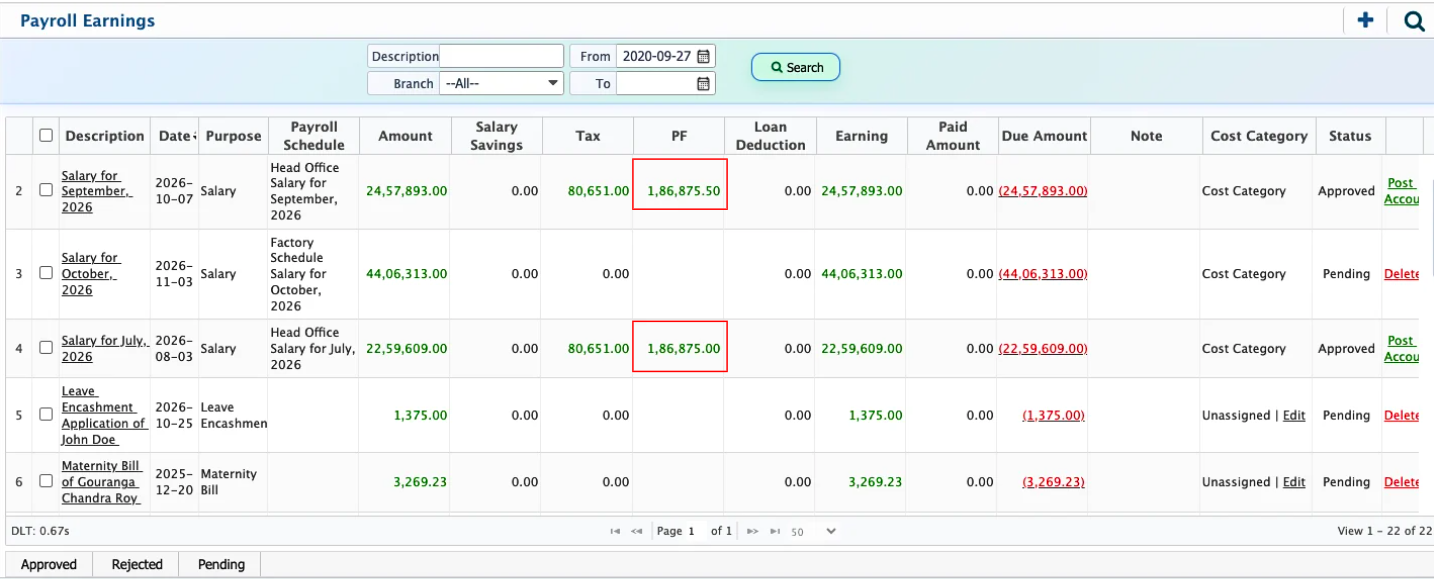Tick the select-all checkbox in the table header
The width and height of the screenshot is (1434, 579).
[x=46, y=135]
